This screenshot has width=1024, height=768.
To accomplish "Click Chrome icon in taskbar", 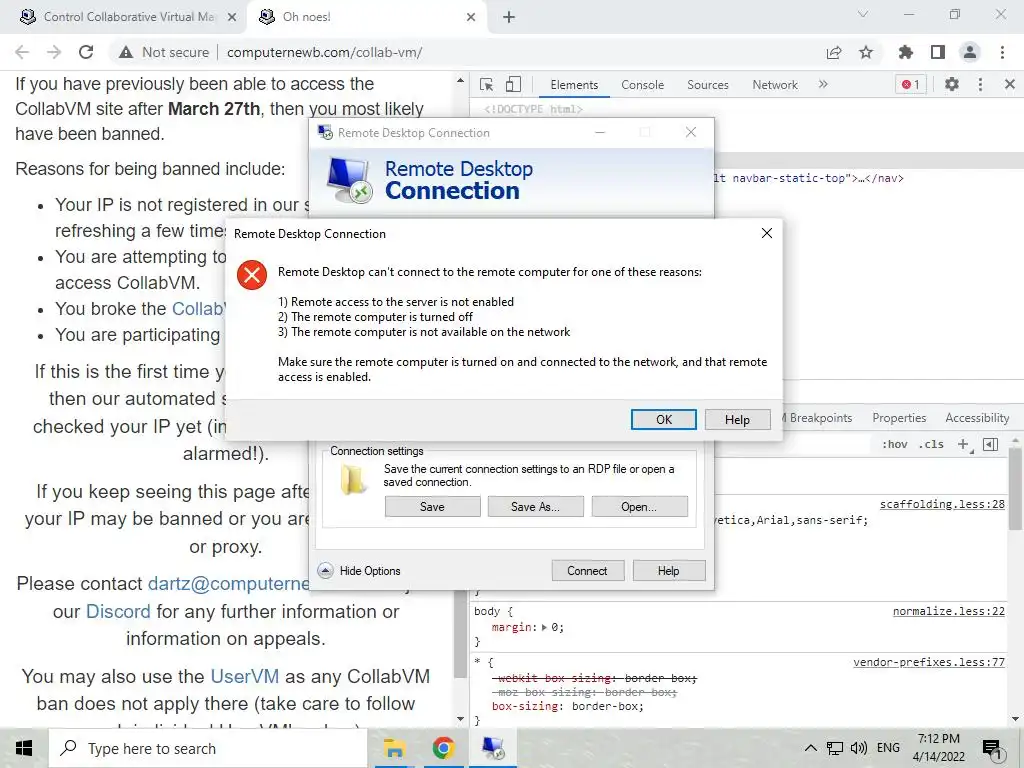I will coord(443,748).
